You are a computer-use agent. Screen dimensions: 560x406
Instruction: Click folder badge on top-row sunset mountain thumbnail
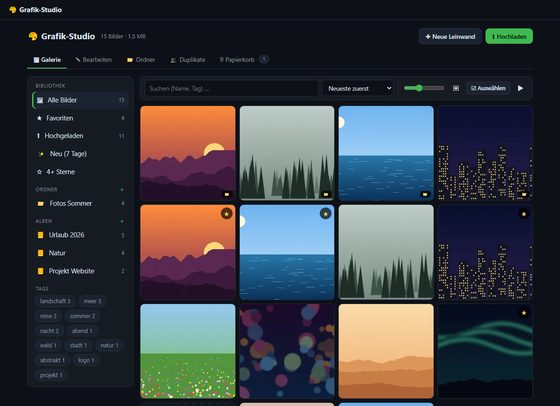click(x=227, y=194)
